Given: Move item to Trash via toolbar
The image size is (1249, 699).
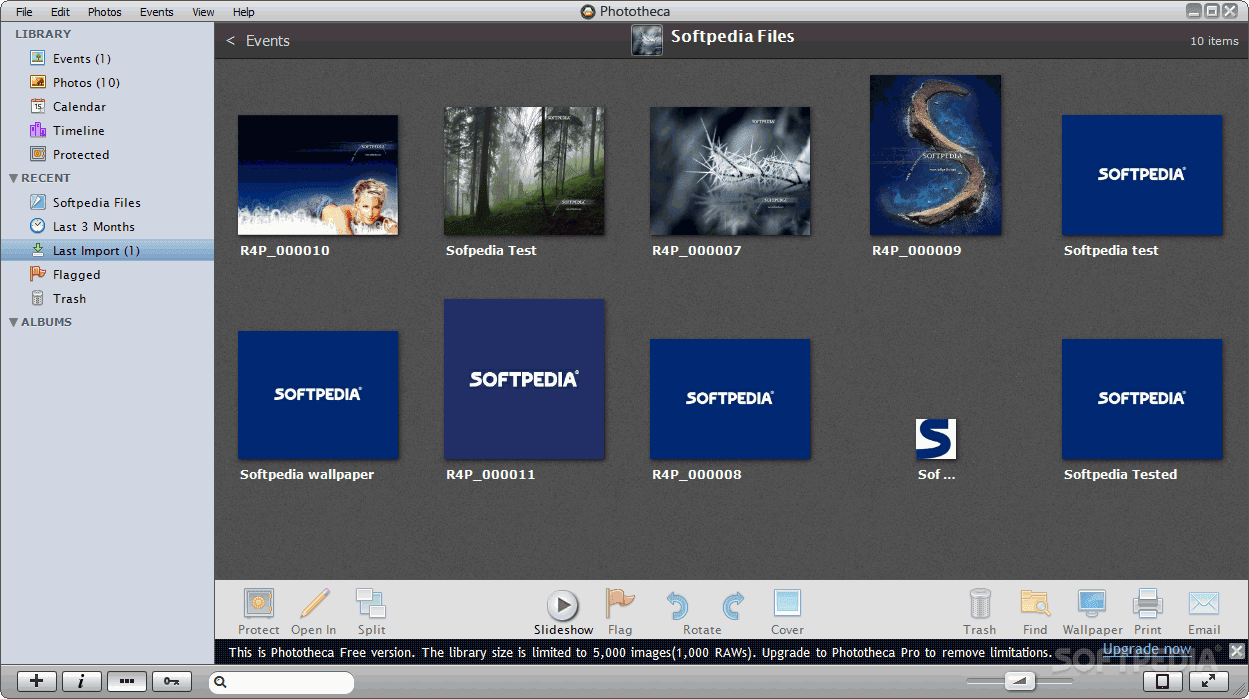Looking at the screenshot, I should coord(980,604).
